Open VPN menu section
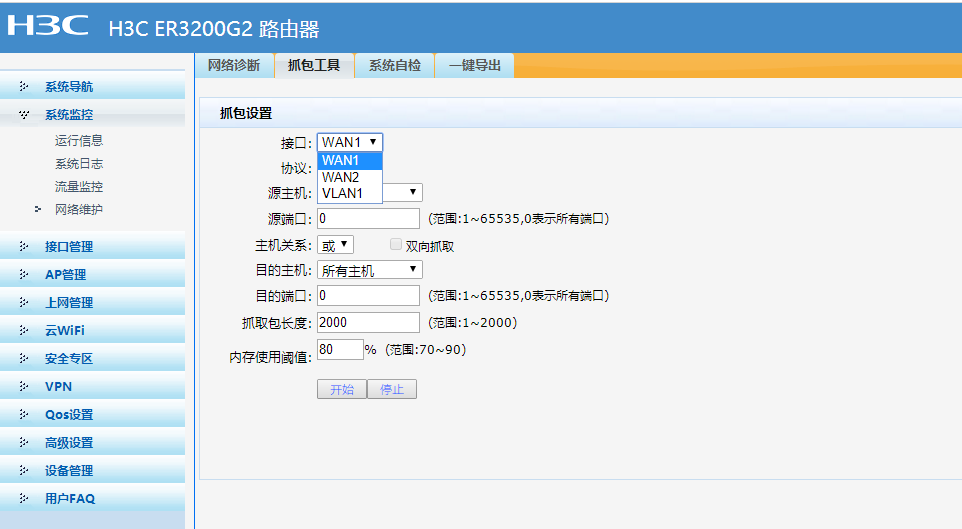Screen dimensions: 962x529 click(x=92, y=386)
